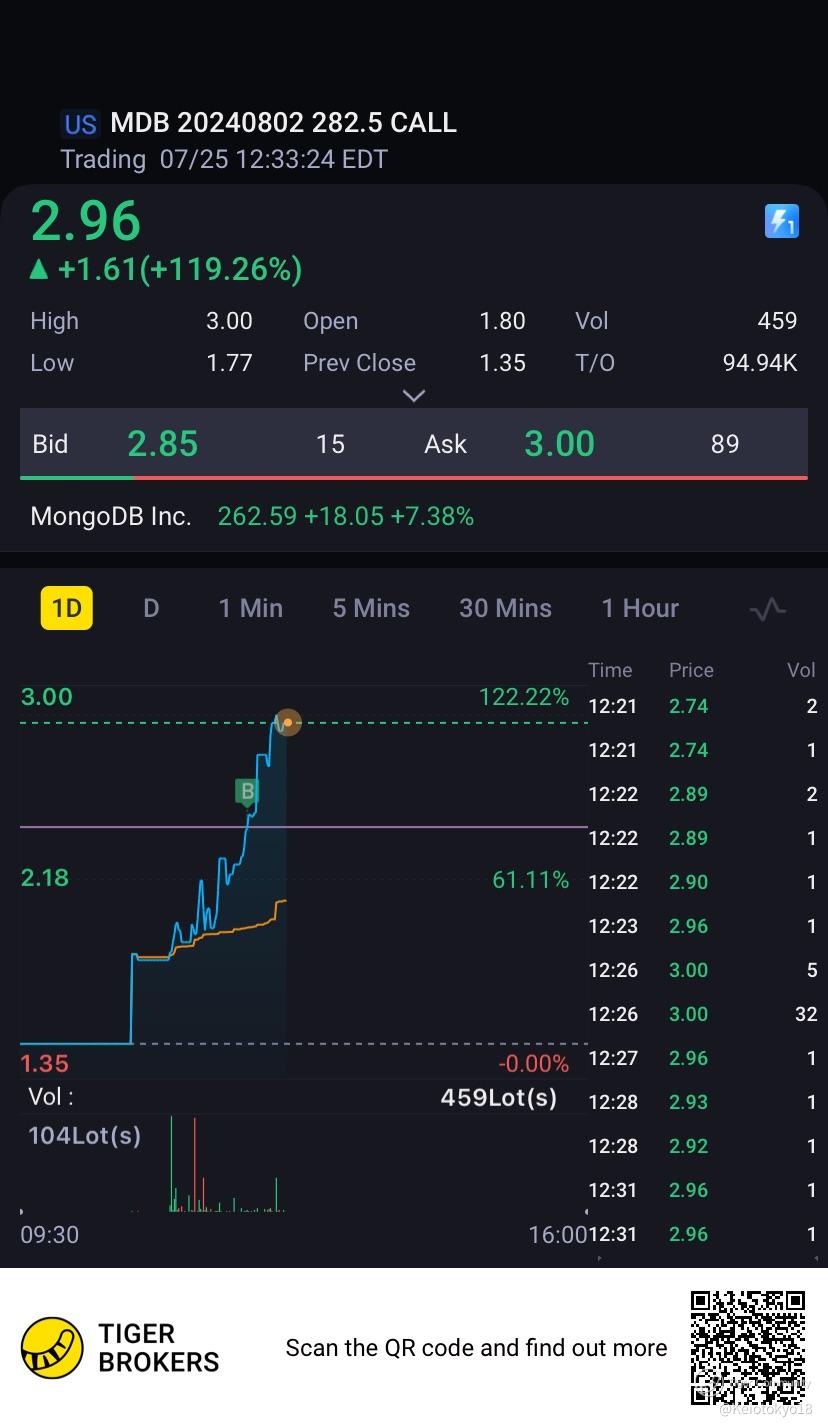
Task: Tap the US market badge icon
Action: pos(80,124)
